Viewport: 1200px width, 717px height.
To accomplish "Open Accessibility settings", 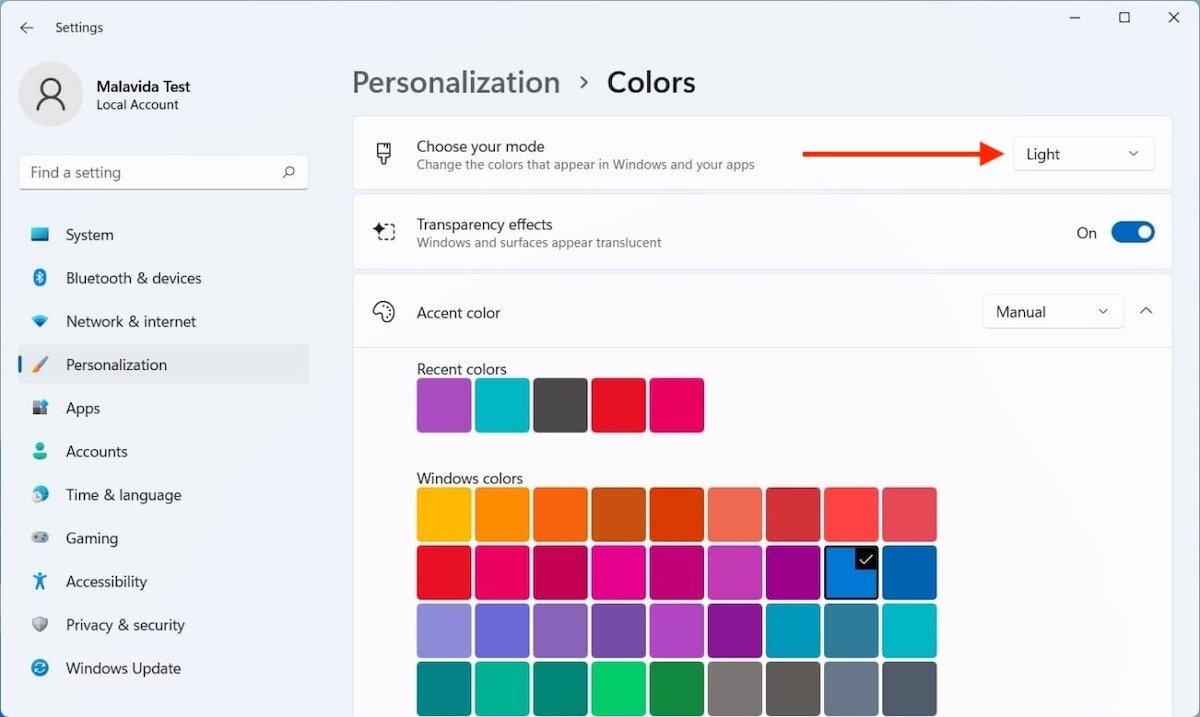I will [x=164, y=581].
